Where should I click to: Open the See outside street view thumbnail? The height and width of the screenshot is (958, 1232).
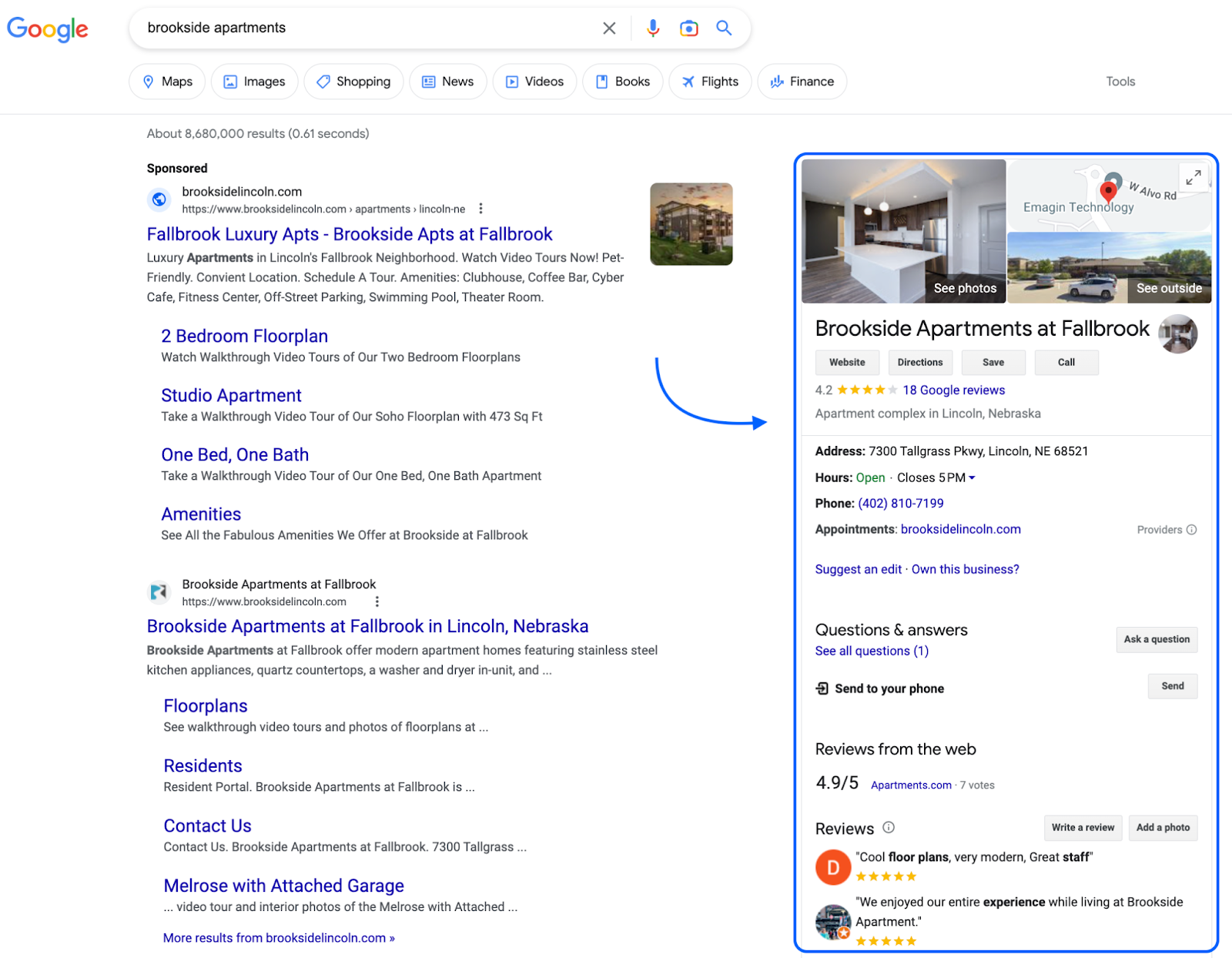(1110, 268)
